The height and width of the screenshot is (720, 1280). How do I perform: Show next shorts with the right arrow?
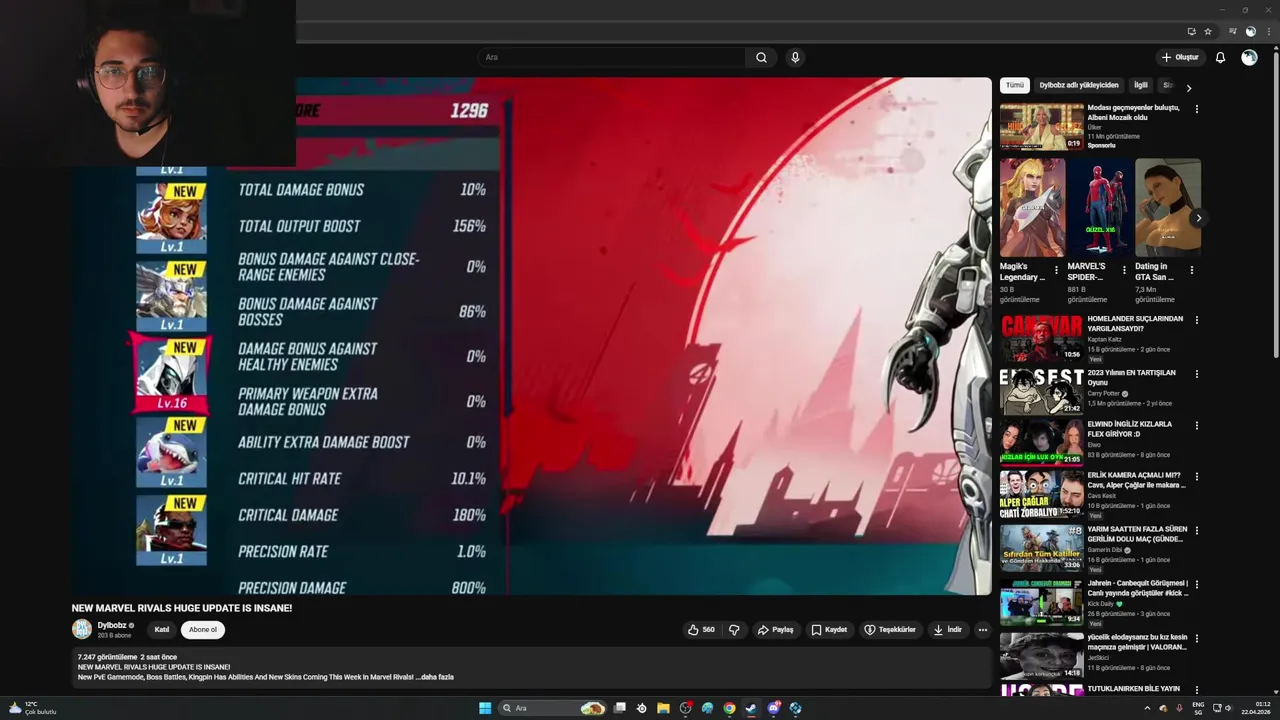1198,218
